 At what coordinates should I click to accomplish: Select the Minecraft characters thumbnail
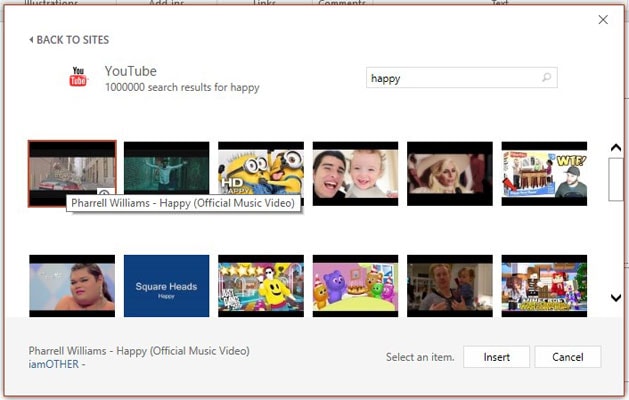[x=544, y=286]
